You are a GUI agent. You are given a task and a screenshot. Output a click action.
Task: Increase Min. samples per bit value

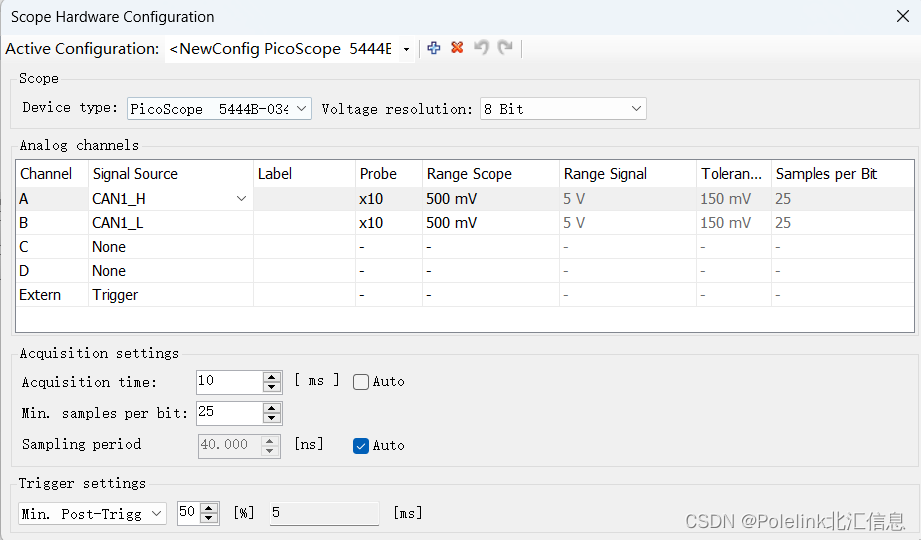(x=271, y=408)
